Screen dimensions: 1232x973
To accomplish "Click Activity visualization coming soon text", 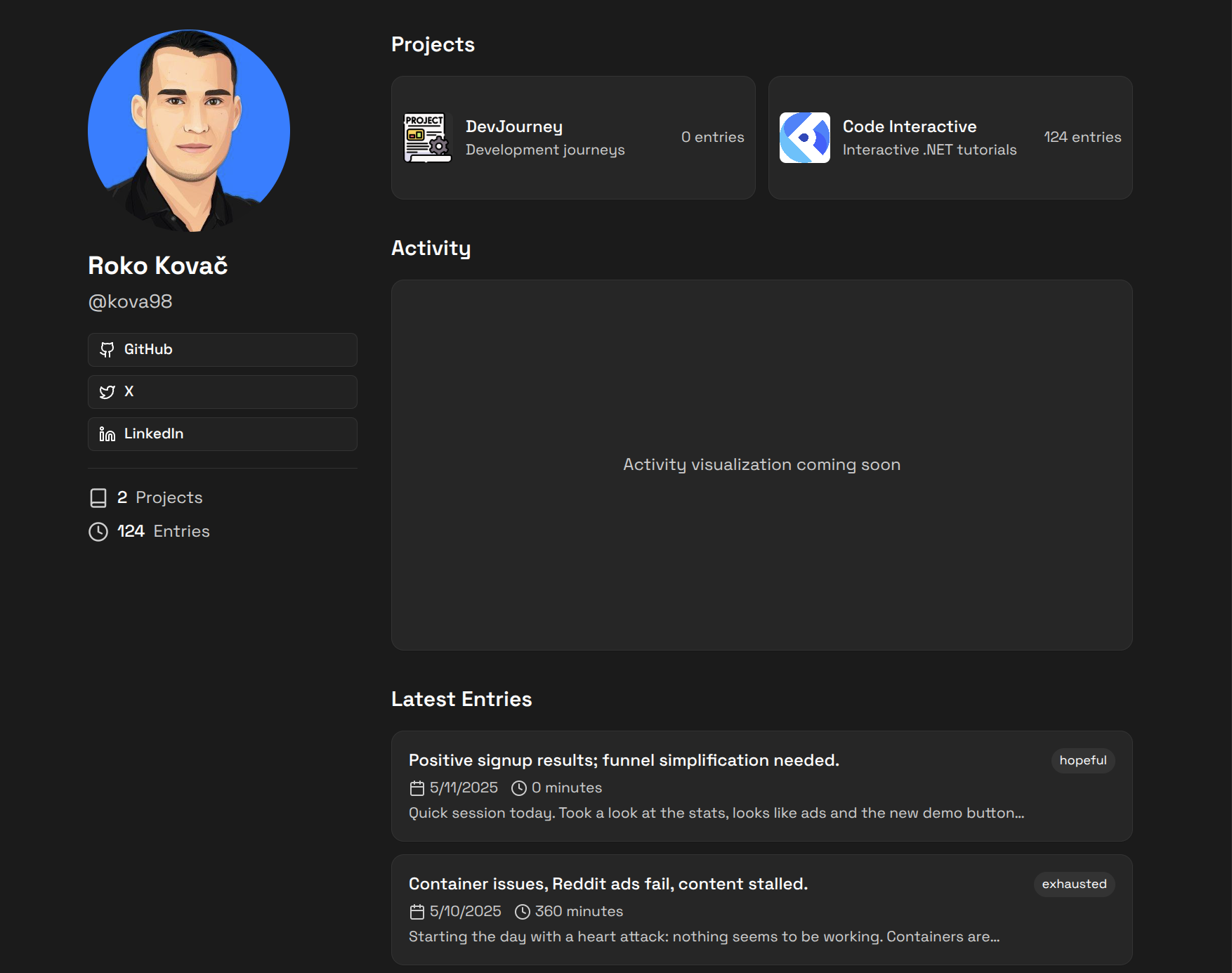I will (x=762, y=465).
